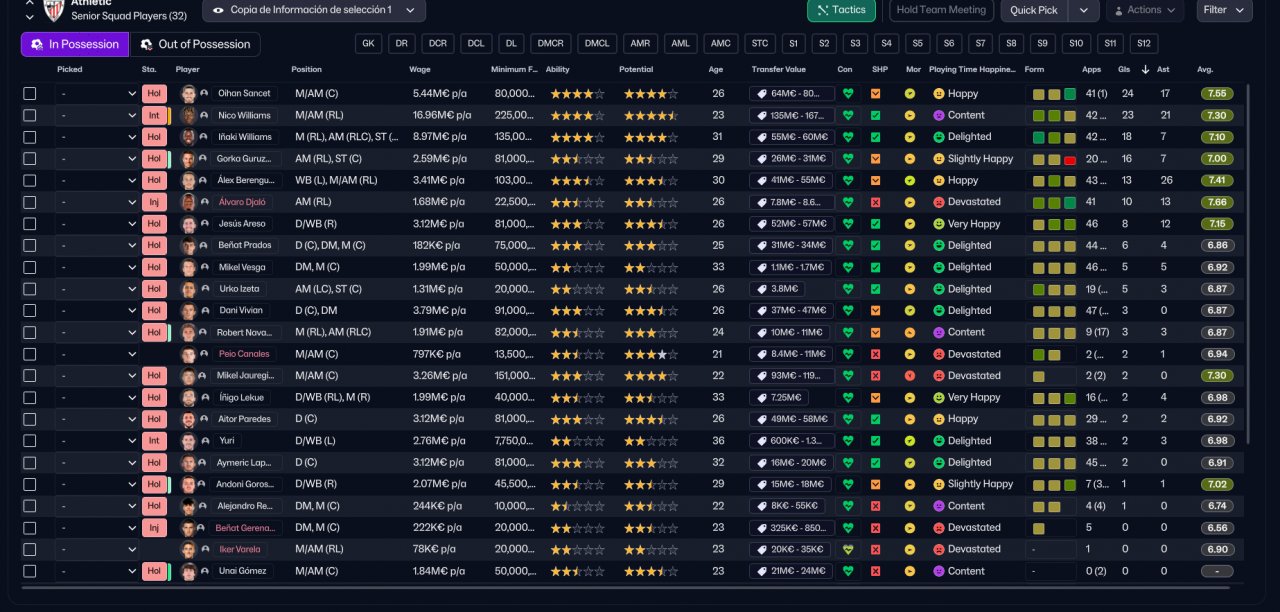Screen dimensions: 1280x612
Task: Click the Transfer Value column header
Action: click(x=778, y=70)
